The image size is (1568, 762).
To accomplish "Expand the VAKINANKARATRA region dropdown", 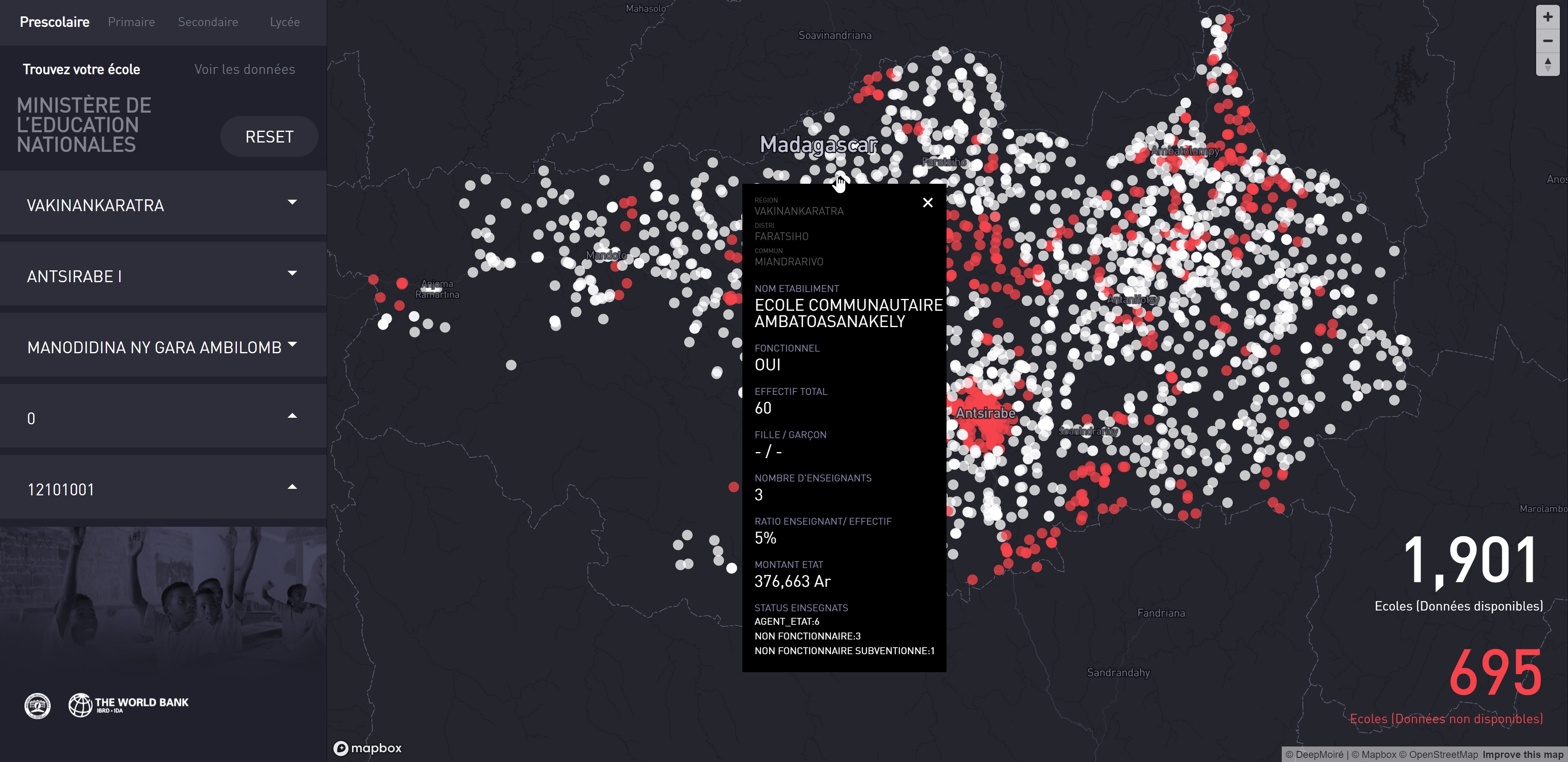I will [163, 205].
